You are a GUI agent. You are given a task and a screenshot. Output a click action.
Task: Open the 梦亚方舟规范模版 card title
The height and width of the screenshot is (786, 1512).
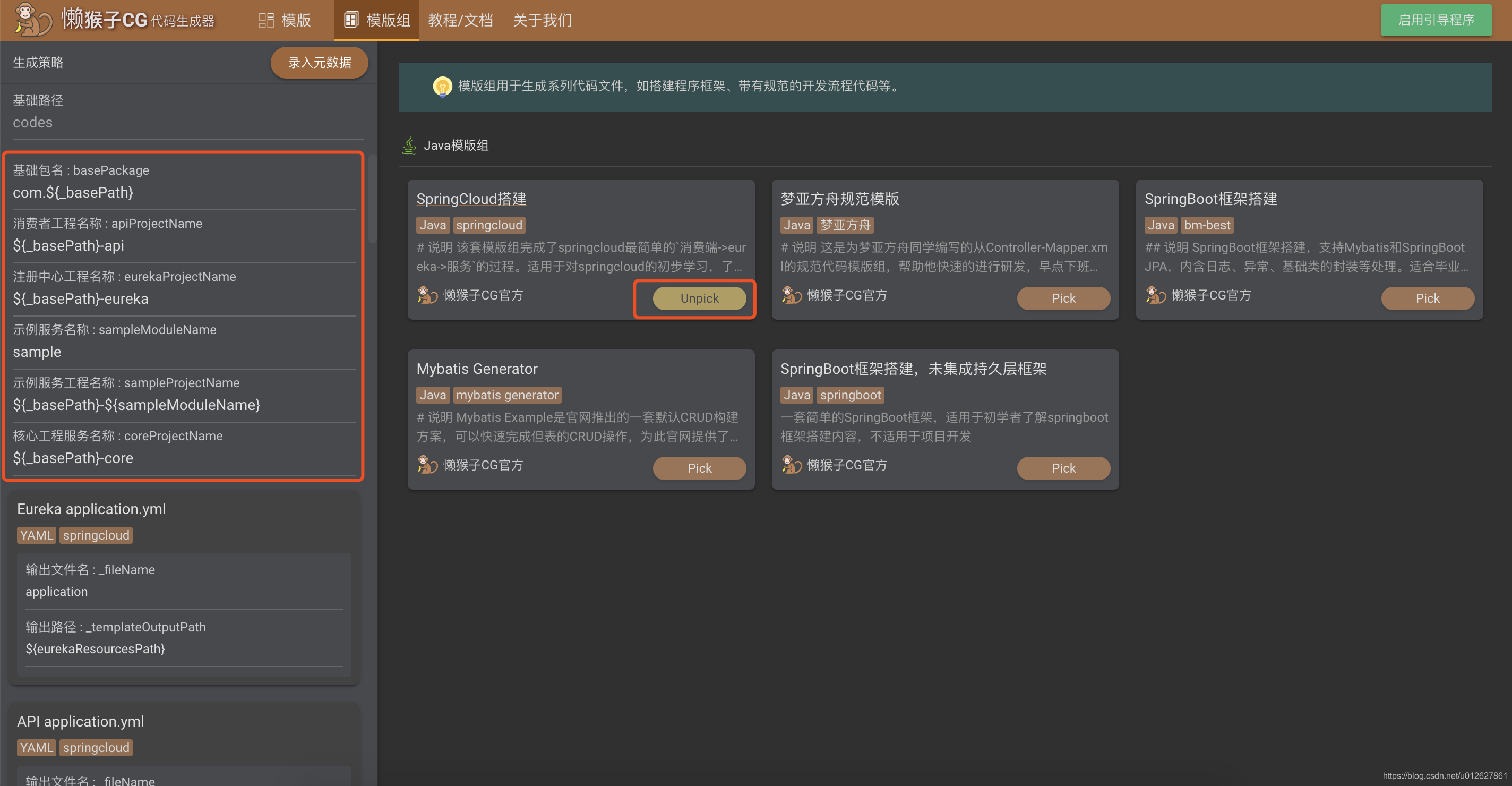(x=839, y=199)
